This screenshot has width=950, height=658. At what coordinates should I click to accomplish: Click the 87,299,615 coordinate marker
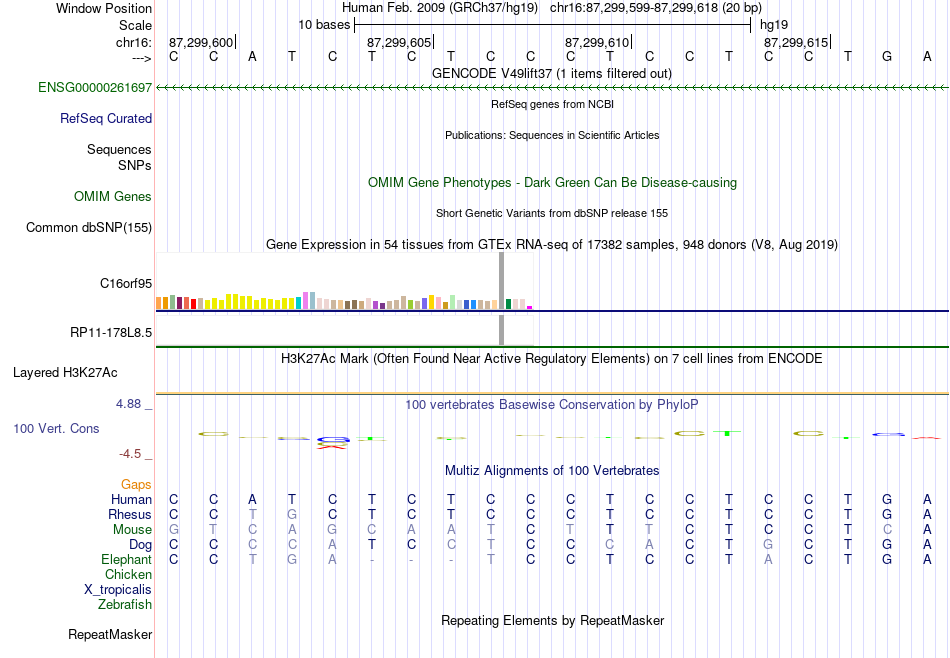coord(796,42)
